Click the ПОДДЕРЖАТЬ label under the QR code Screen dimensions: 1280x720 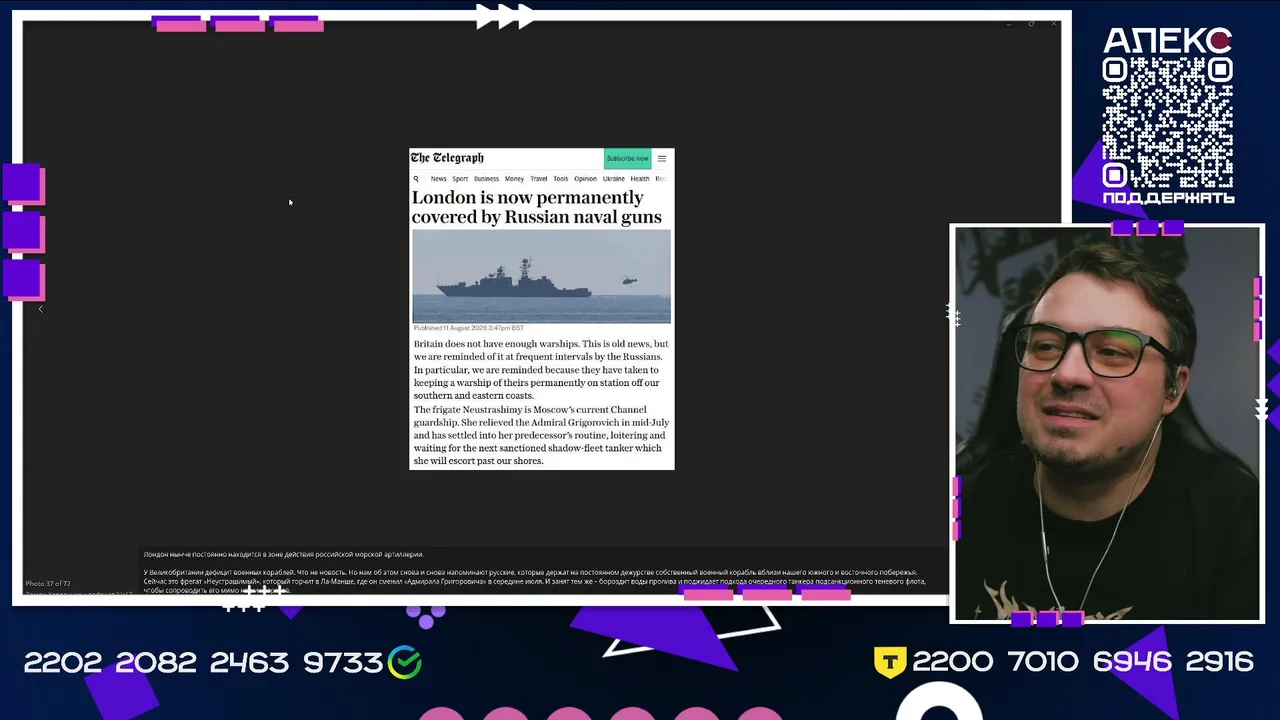click(1168, 198)
